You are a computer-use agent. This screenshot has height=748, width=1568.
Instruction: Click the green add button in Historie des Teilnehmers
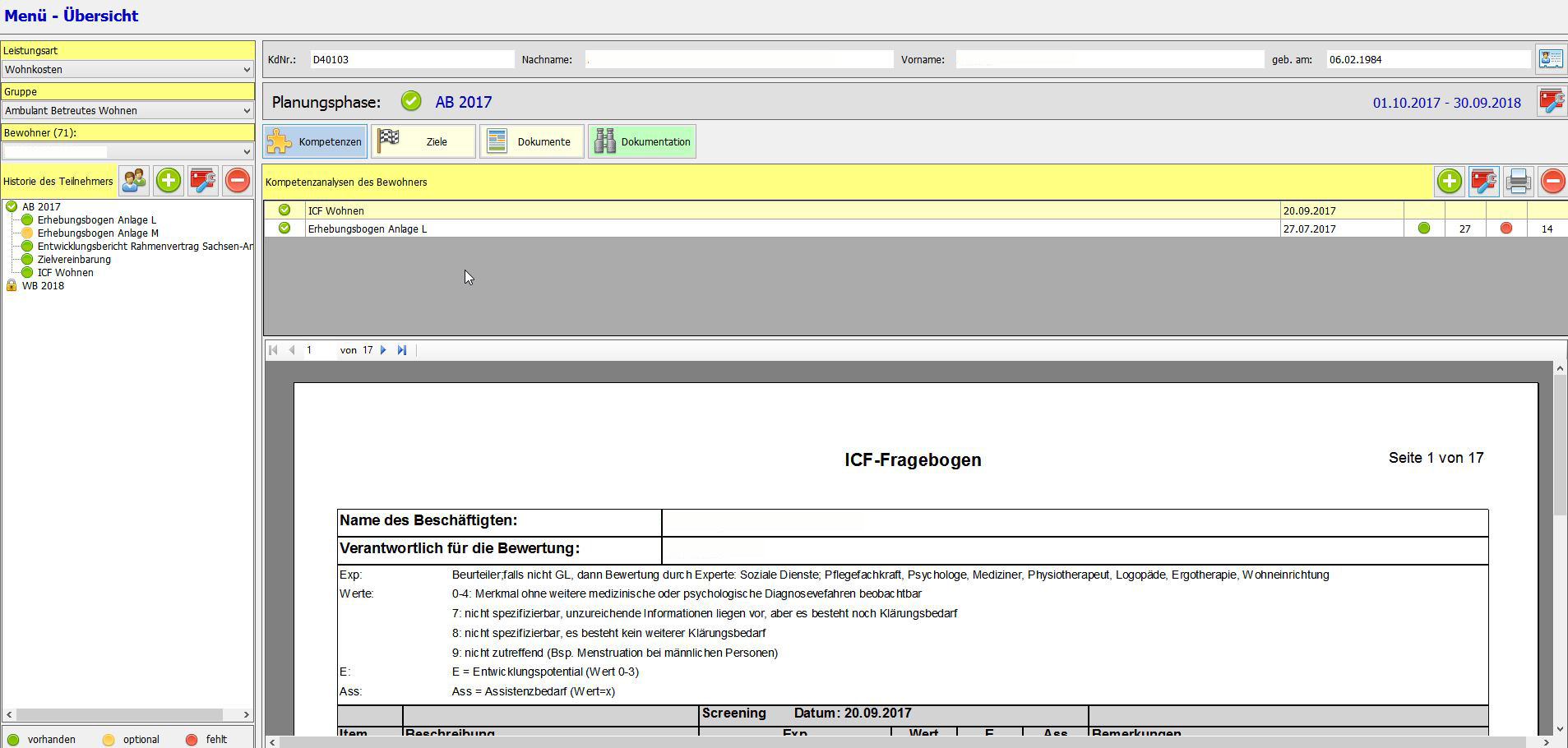pyautogui.click(x=169, y=181)
